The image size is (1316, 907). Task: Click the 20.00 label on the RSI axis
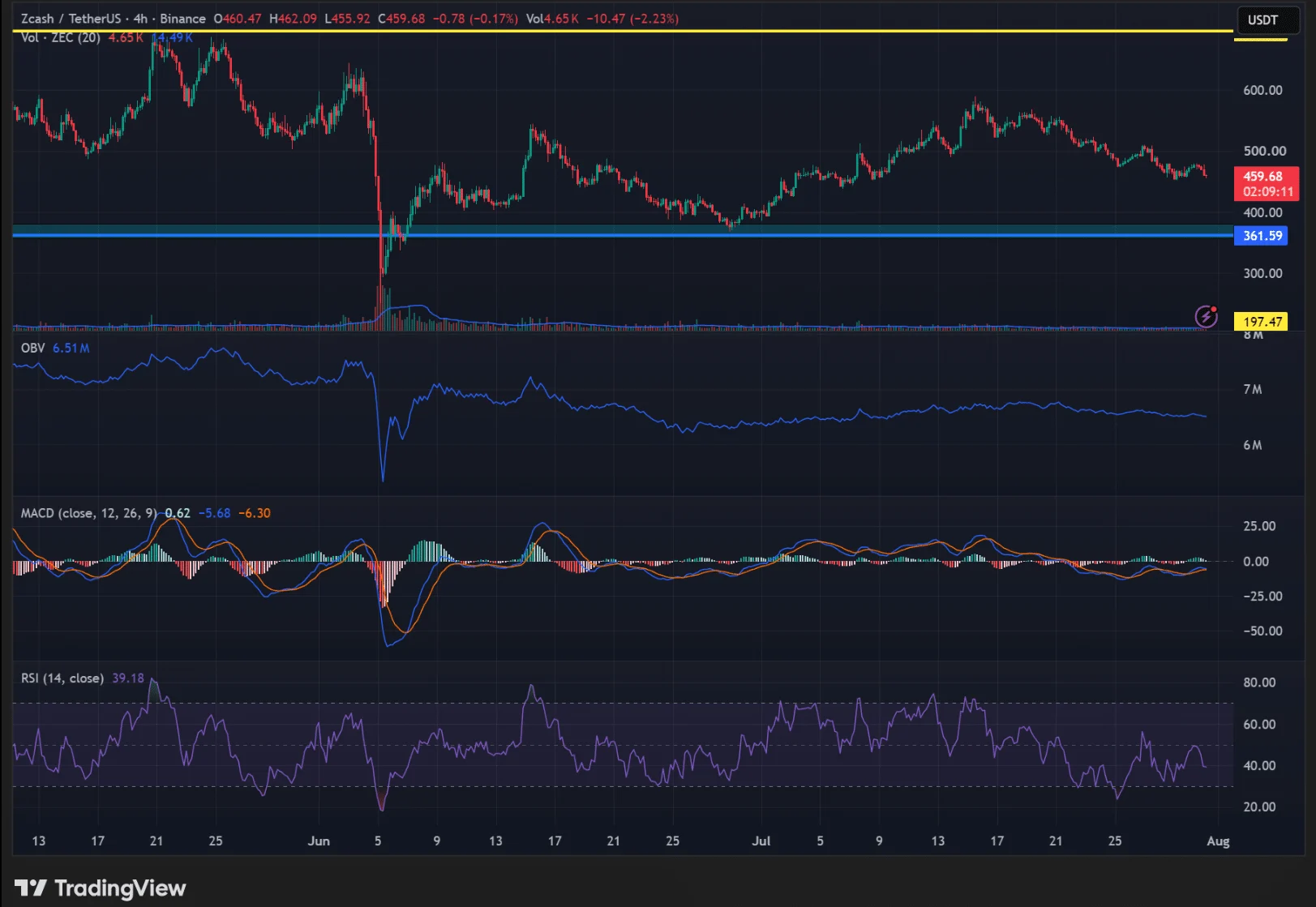click(x=1259, y=806)
